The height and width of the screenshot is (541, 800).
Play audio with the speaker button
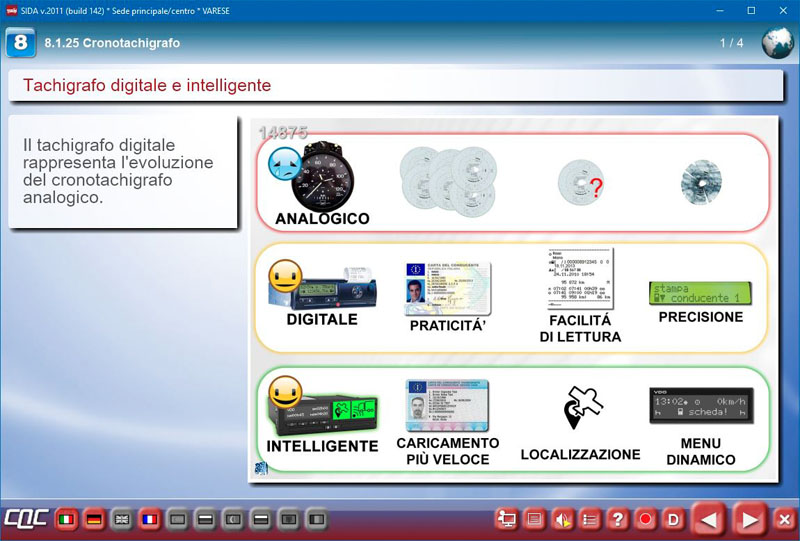coord(563,520)
